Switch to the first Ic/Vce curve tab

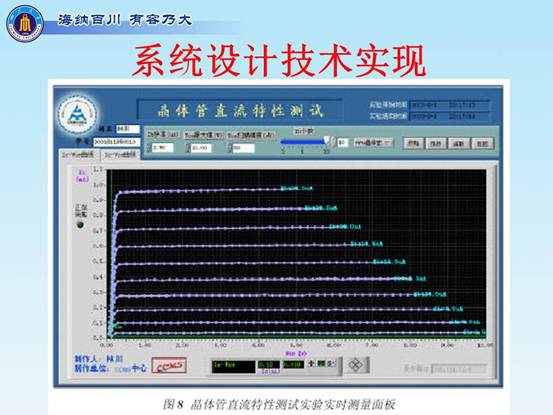79,154
